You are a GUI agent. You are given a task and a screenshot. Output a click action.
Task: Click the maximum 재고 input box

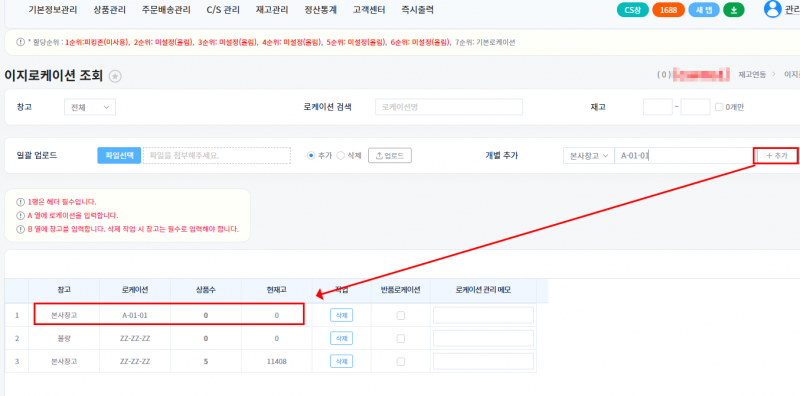pyautogui.click(x=695, y=107)
